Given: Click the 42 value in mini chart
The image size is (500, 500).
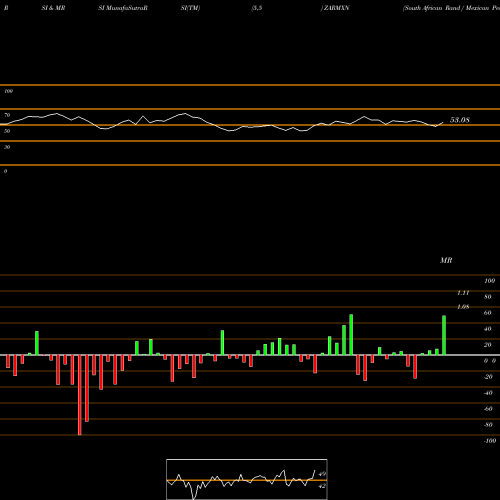Looking at the screenshot, I should (322, 486).
